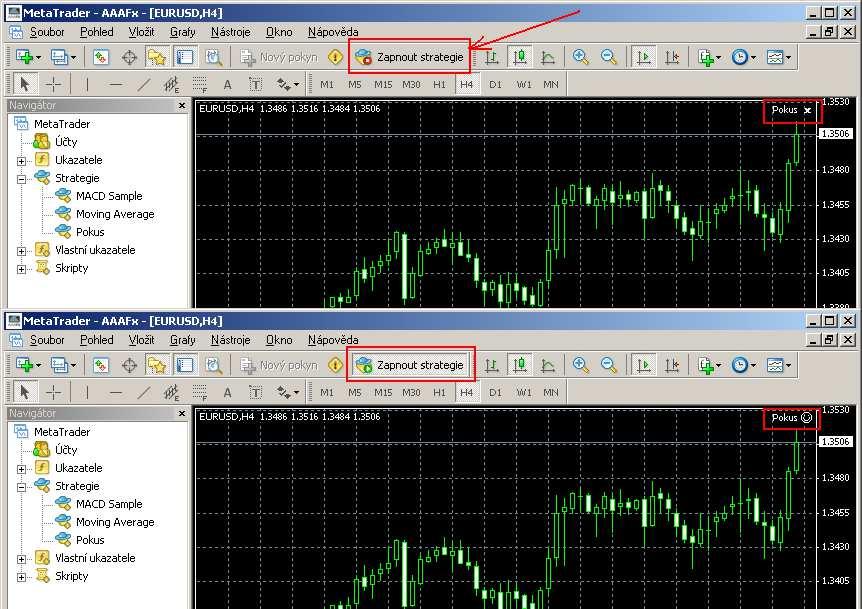Screen dimensions: 862x609
Task: Open Market Watch icon in lower window
Action: 101,365
